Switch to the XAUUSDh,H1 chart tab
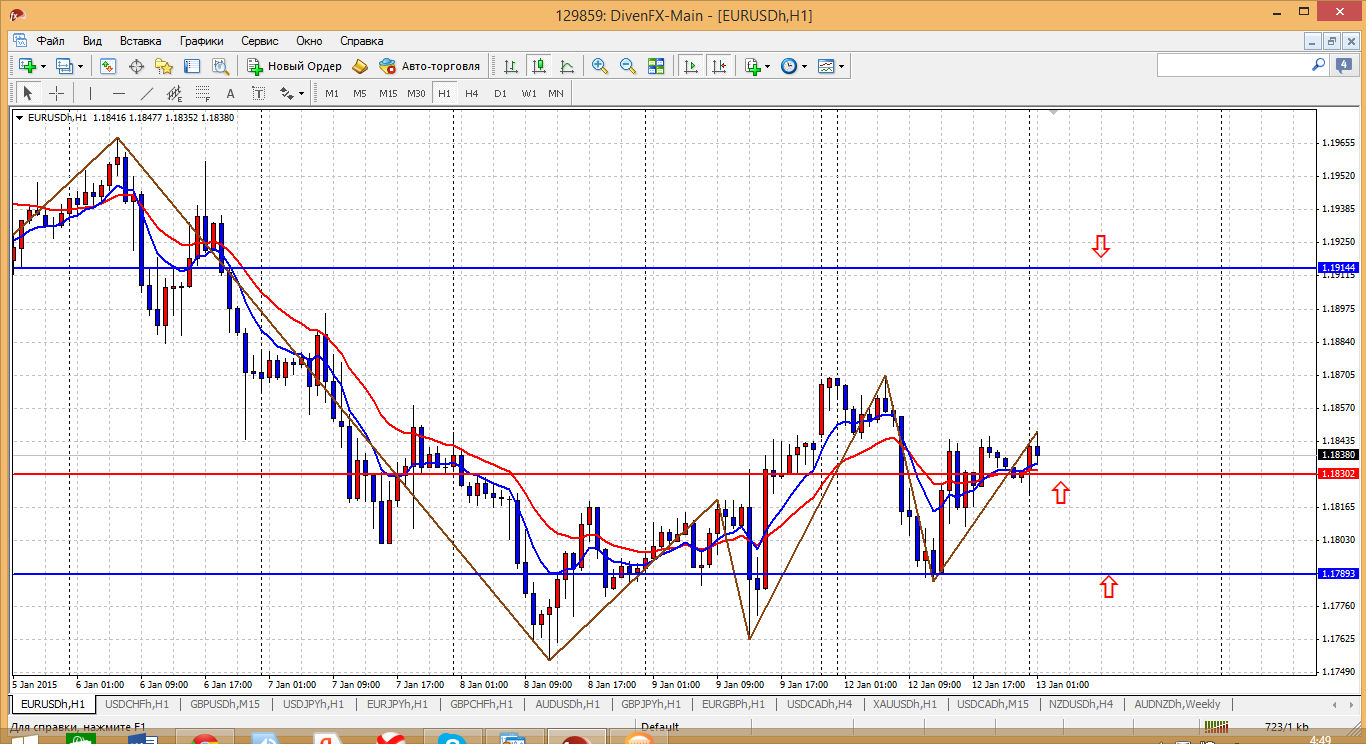Image resolution: width=1369 pixels, height=744 pixels. (904, 704)
